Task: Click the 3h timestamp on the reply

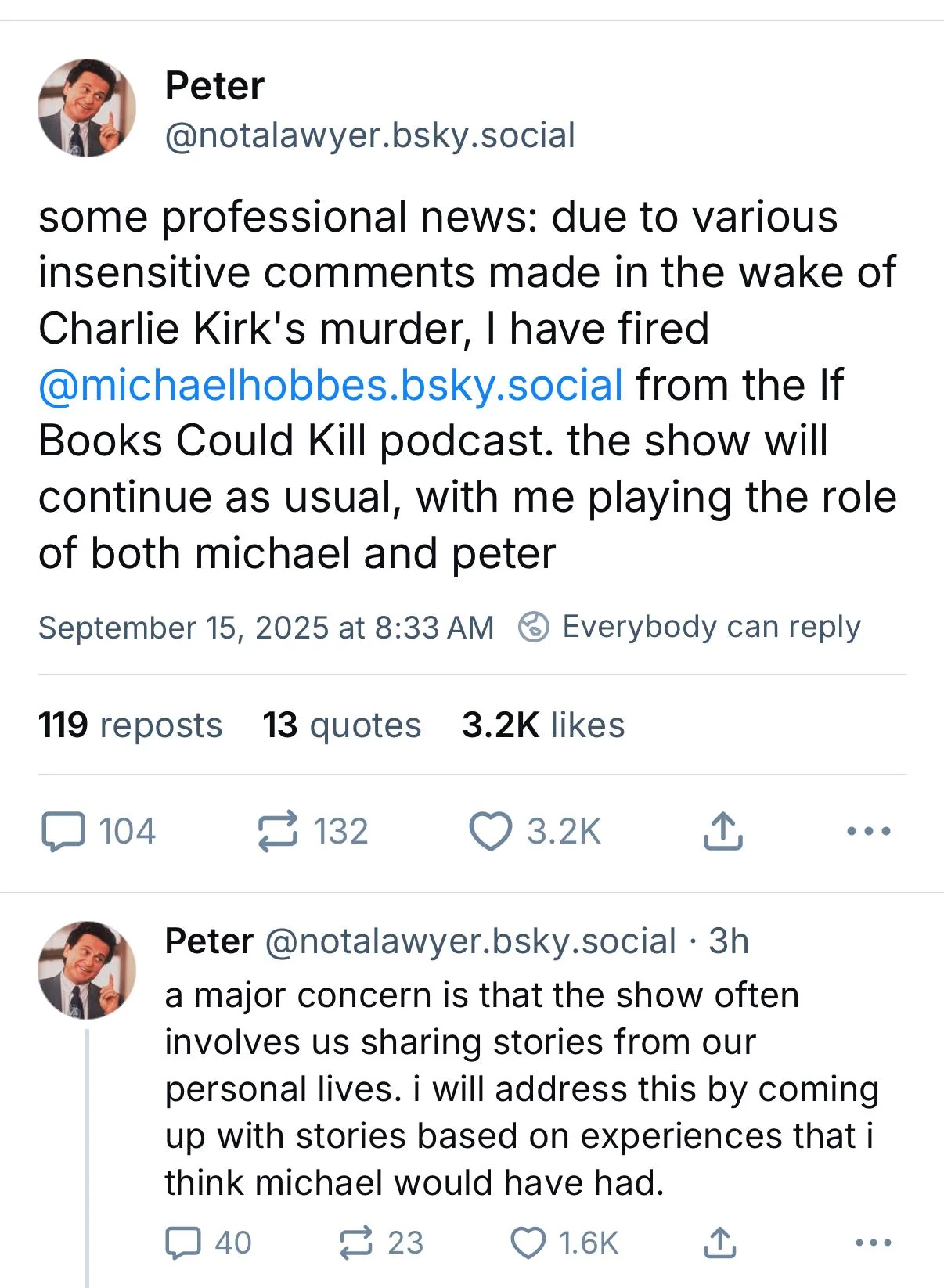Action: click(729, 941)
